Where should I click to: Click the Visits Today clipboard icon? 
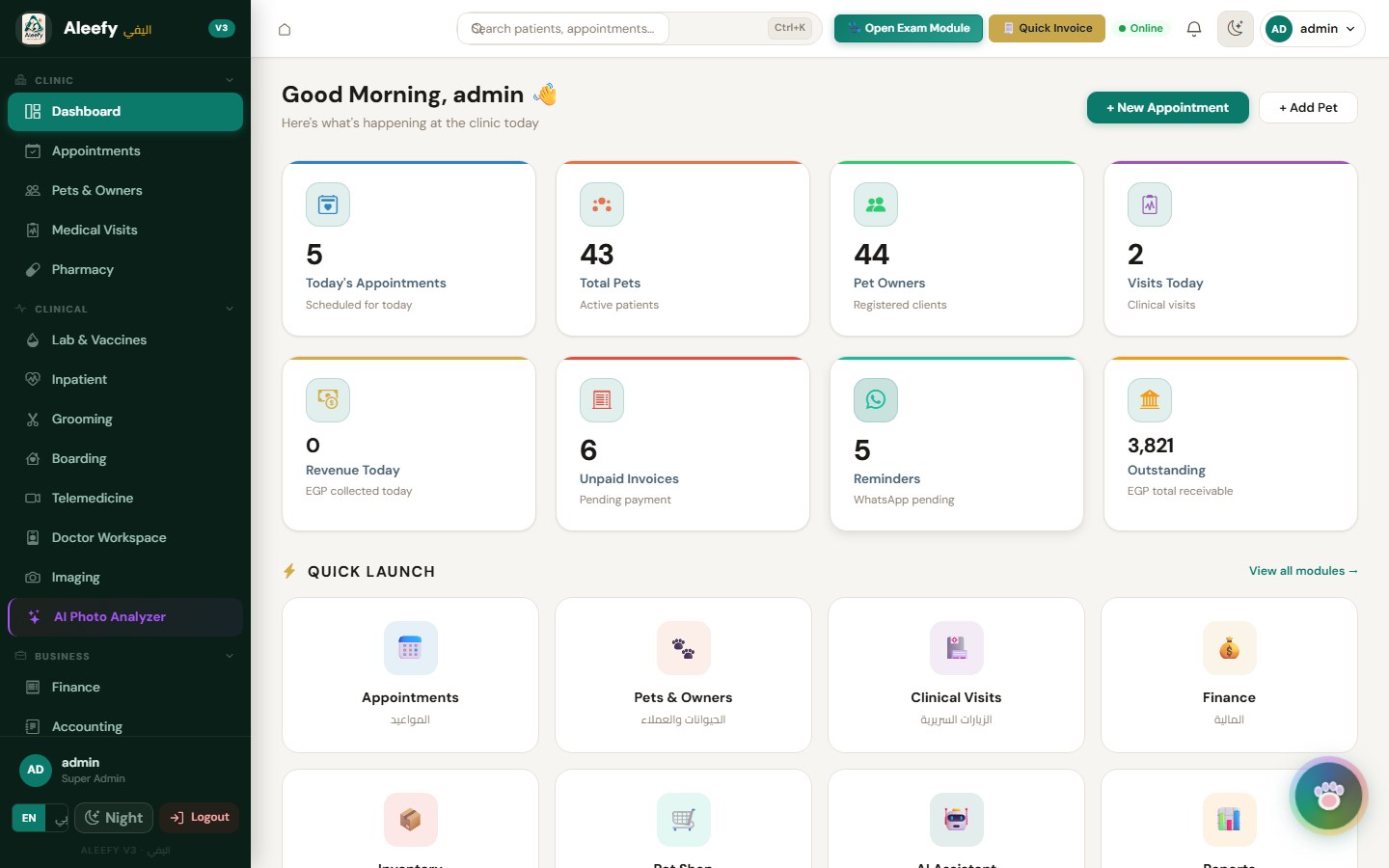coord(1150,204)
